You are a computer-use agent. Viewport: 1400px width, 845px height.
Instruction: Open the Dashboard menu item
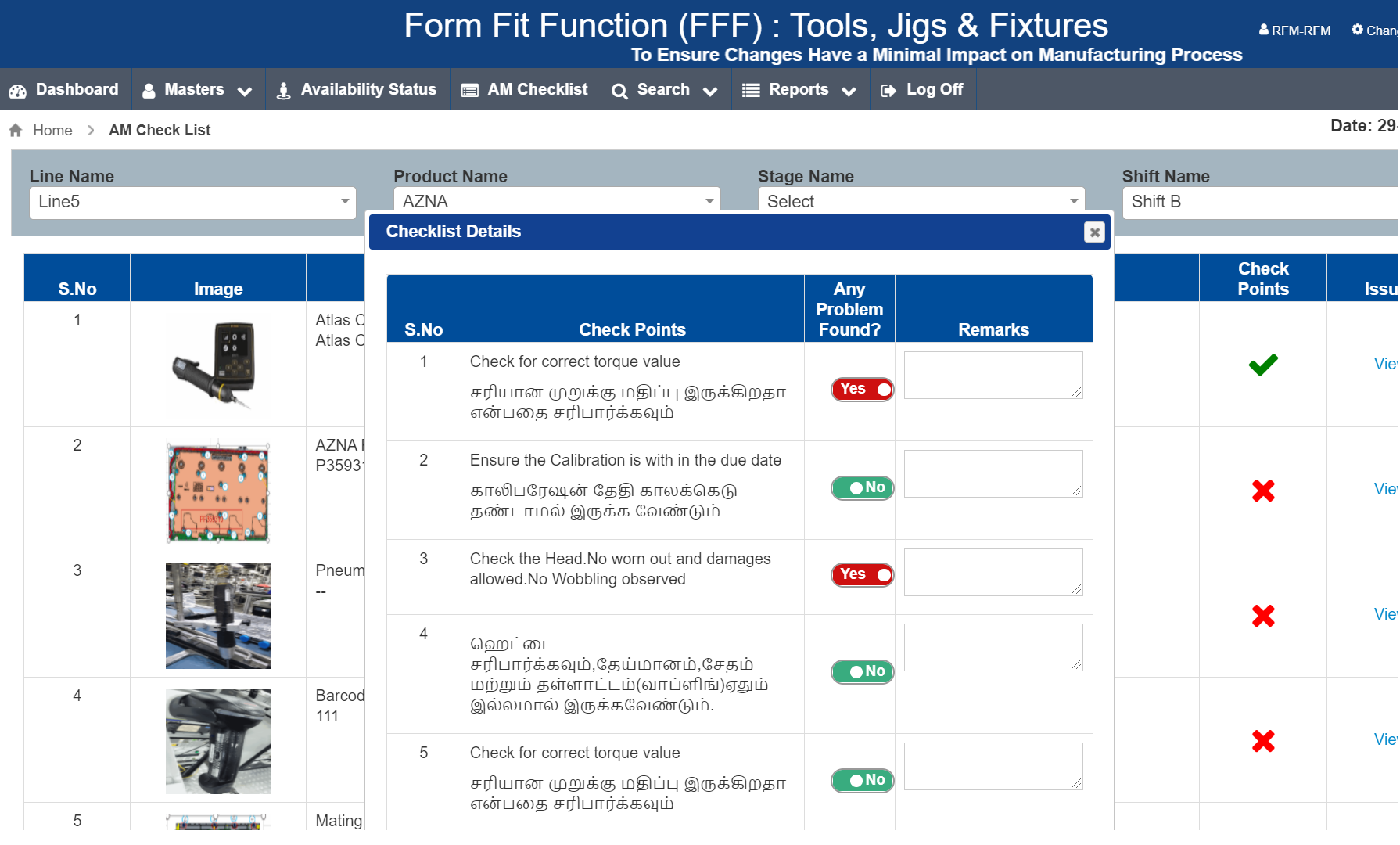pos(65,89)
